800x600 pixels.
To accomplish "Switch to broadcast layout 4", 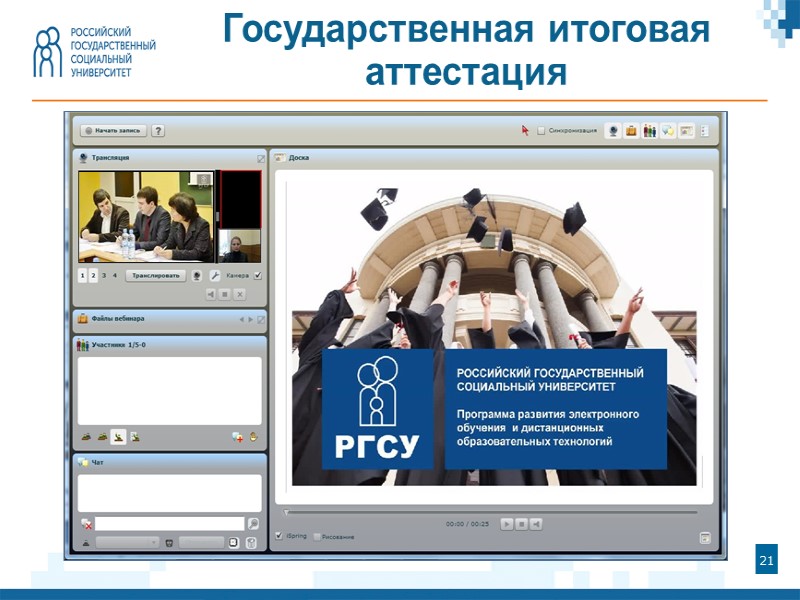I will pyautogui.click(x=115, y=276).
